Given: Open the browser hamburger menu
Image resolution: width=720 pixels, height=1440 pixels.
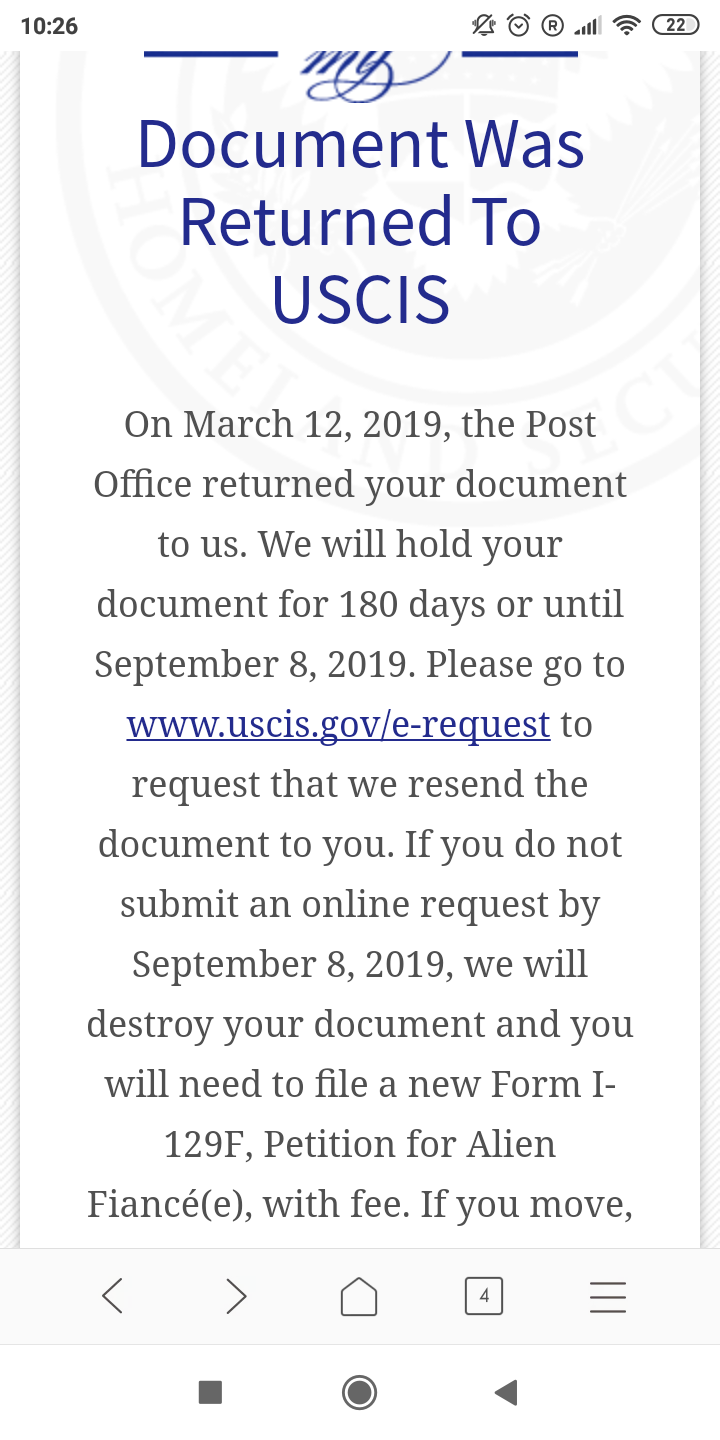Looking at the screenshot, I should pyautogui.click(x=608, y=1296).
